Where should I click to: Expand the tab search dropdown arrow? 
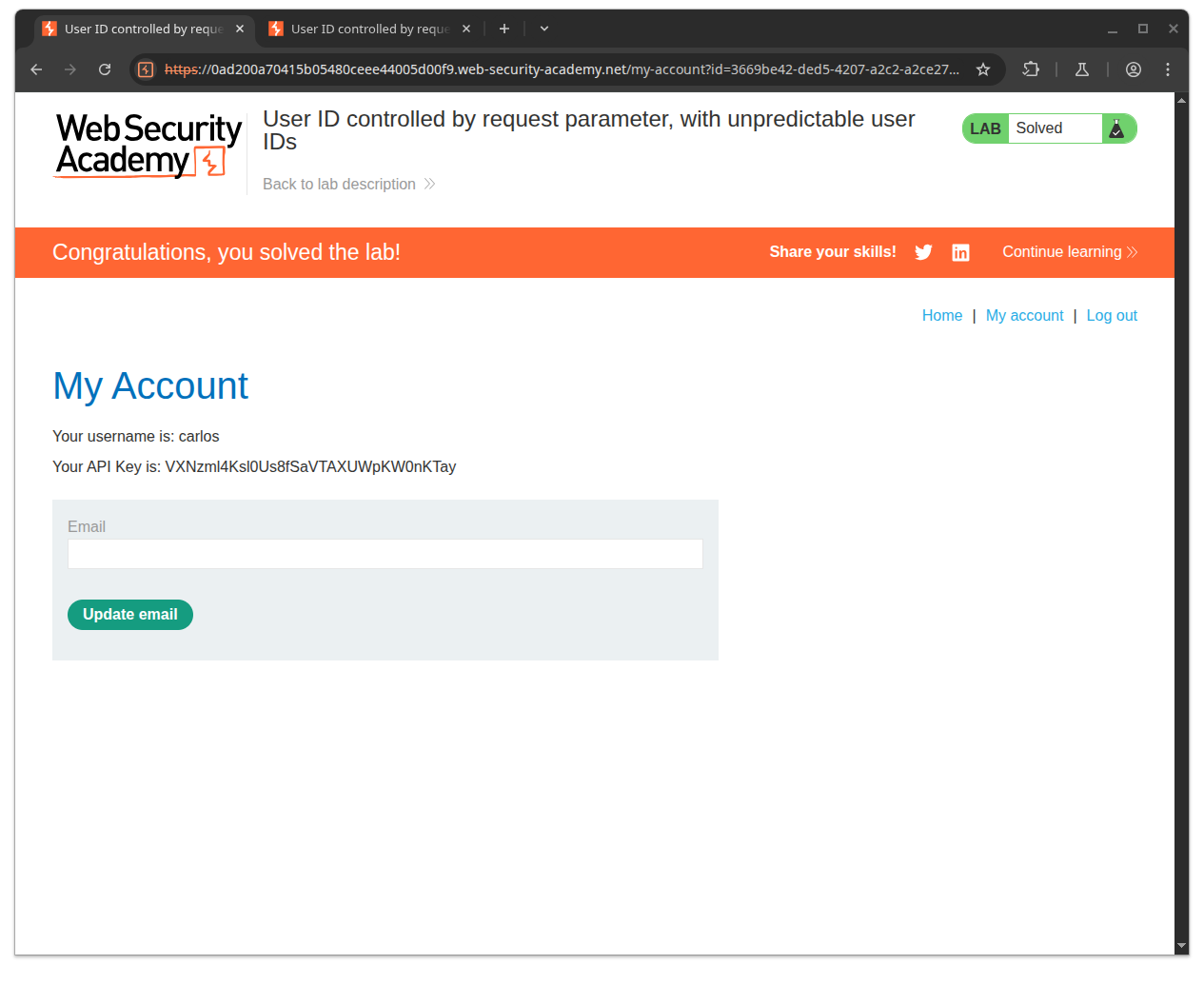544,29
